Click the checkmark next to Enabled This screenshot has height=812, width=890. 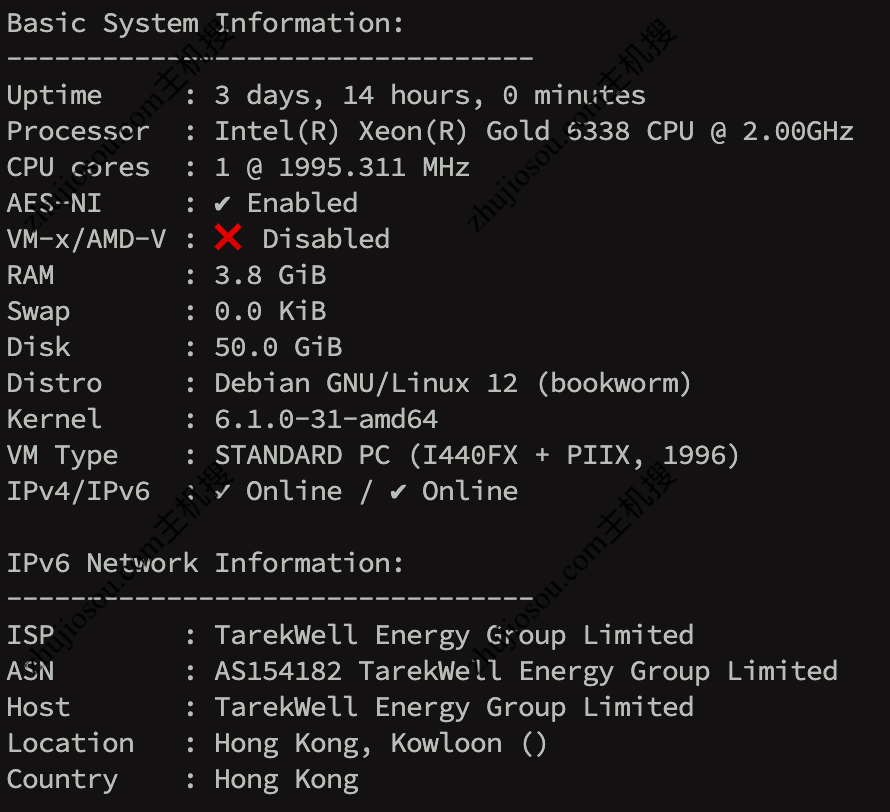pos(222,203)
